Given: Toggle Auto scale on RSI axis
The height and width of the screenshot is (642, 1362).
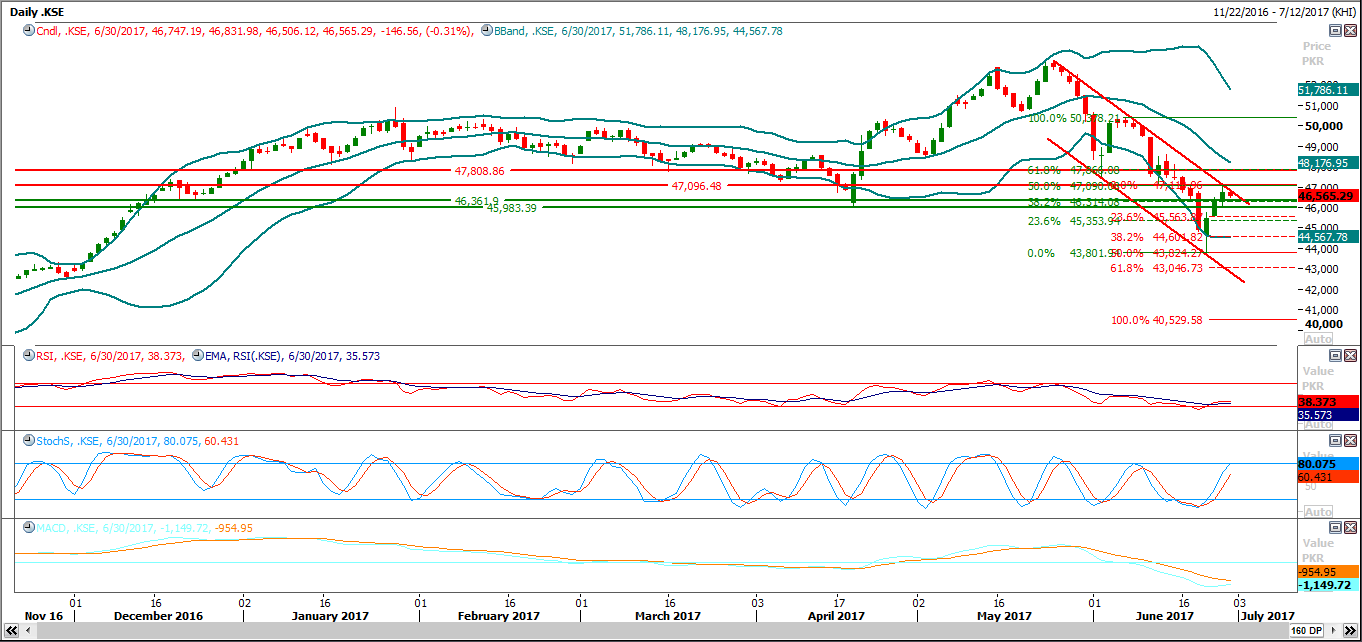Looking at the screenshot, I should click(x=1319, y=425).
